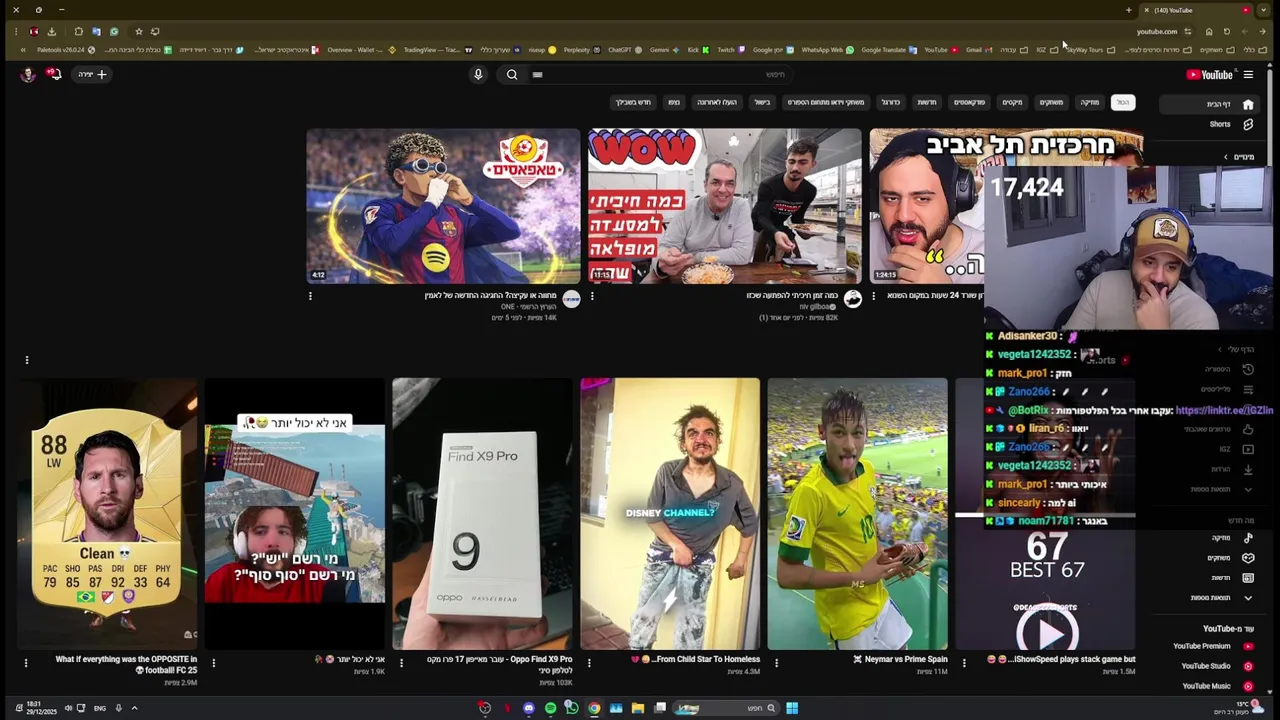The width and height of the screenshot is (1280, 720).
Task: Open Discord from the taskbar
Action: pyautogui.click(x=529, y=708)
